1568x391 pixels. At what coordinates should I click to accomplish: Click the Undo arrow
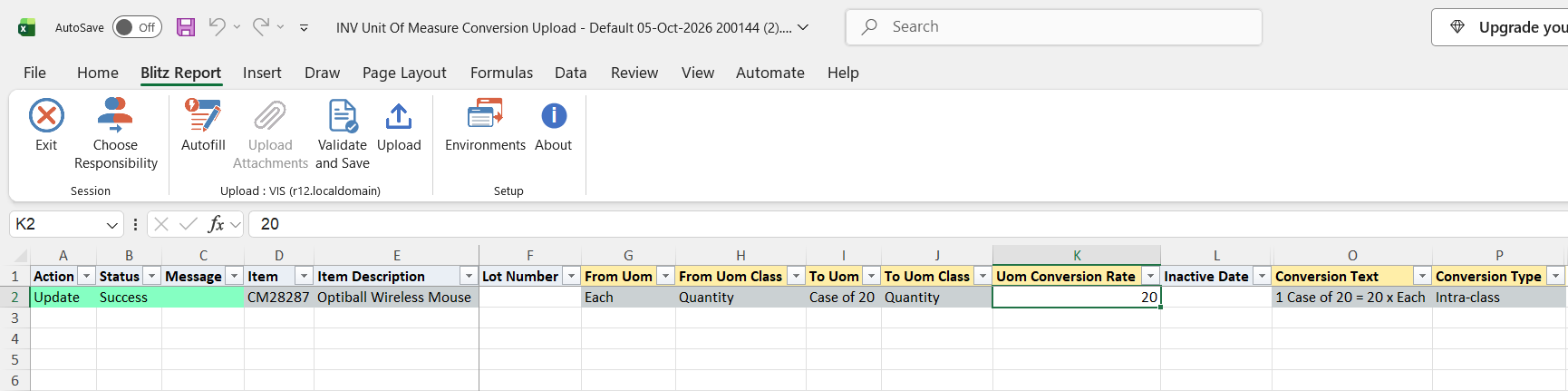(217, 27)
